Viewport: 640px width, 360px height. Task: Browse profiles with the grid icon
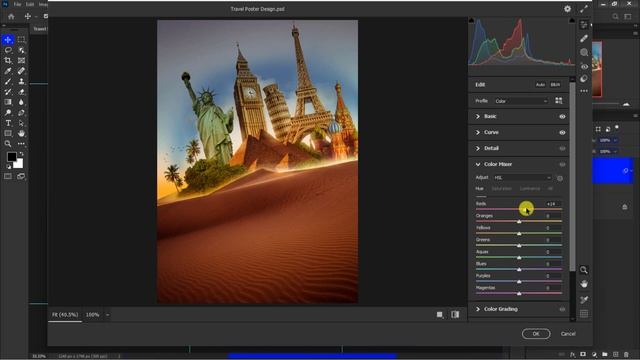[x=559, y=101]
